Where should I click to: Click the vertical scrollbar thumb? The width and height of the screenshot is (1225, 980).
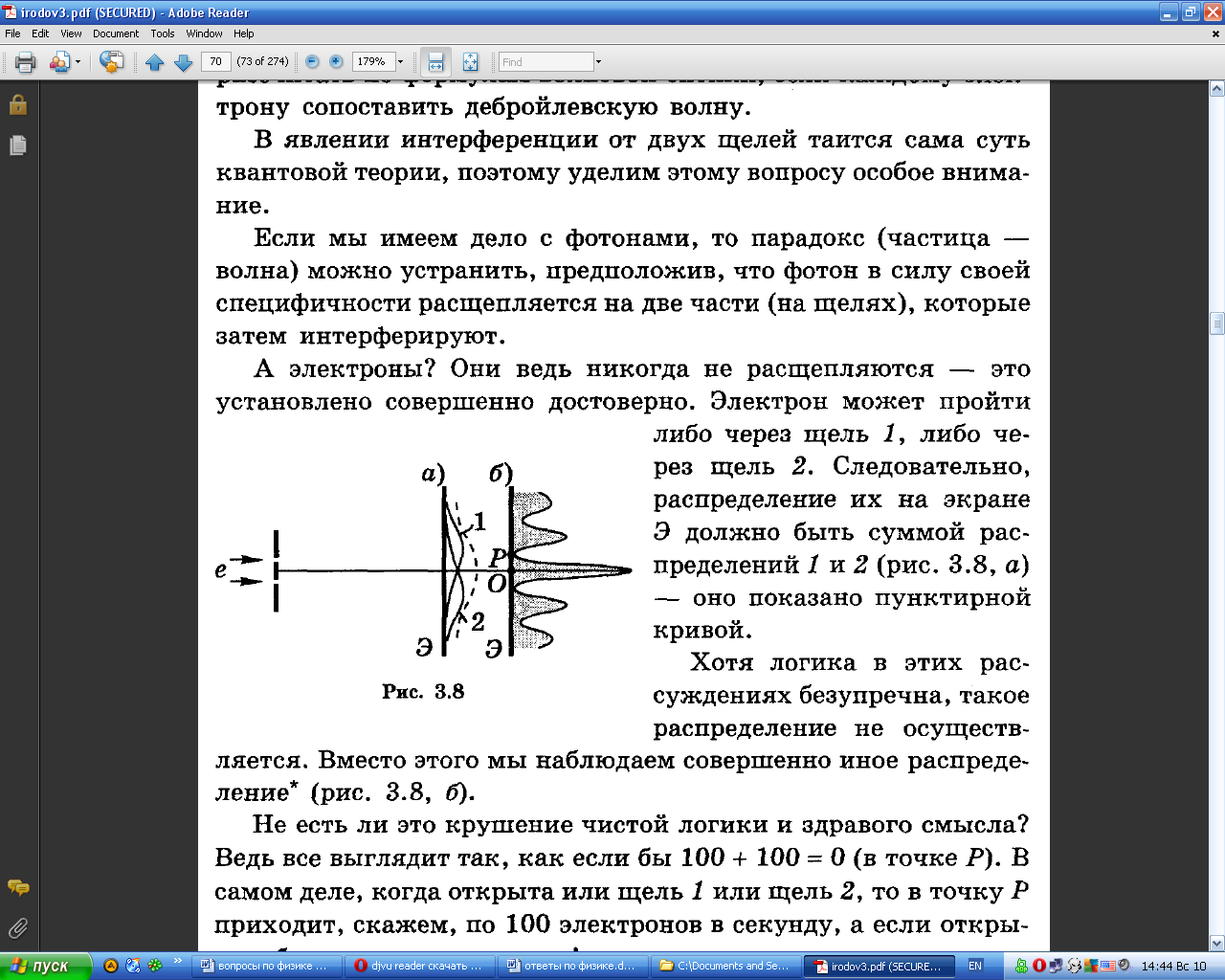tap(1217, 323)
